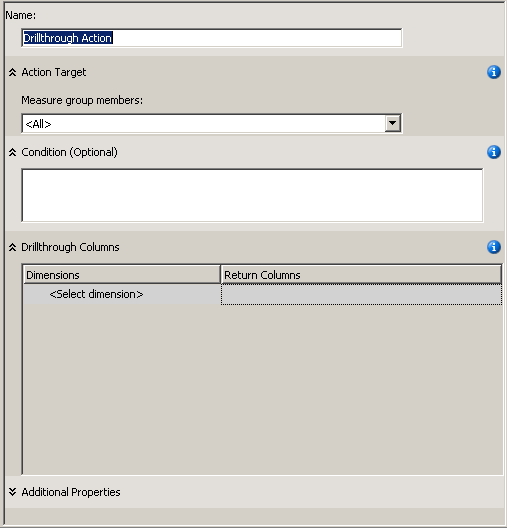The height and width of the screenshot is (528, 507).
Task: Click the Drillthrough Columns info icon
Action: [x=494, y=247]
